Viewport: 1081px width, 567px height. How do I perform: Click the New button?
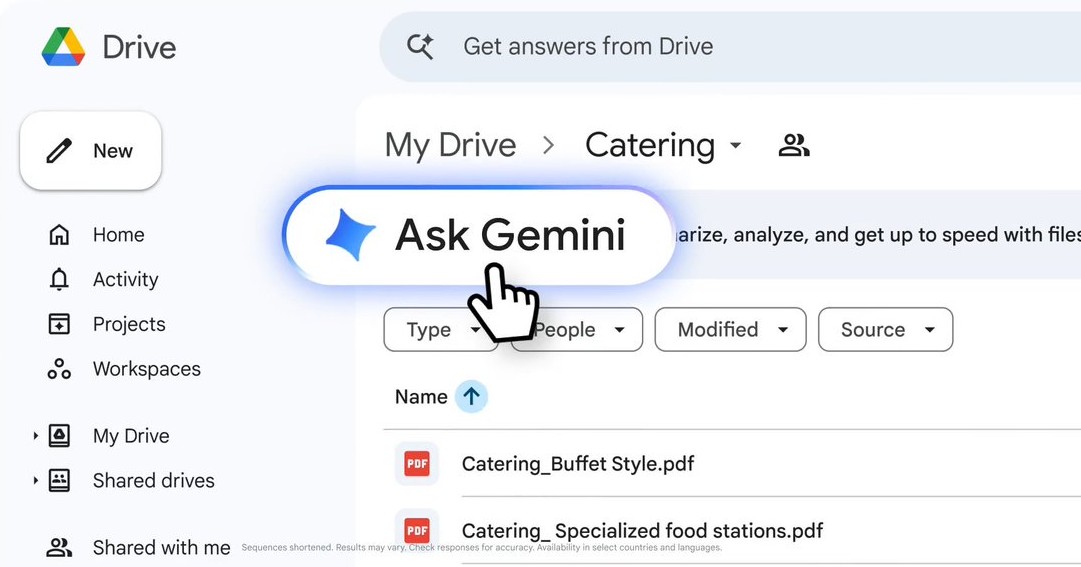(x=91, y=151)
